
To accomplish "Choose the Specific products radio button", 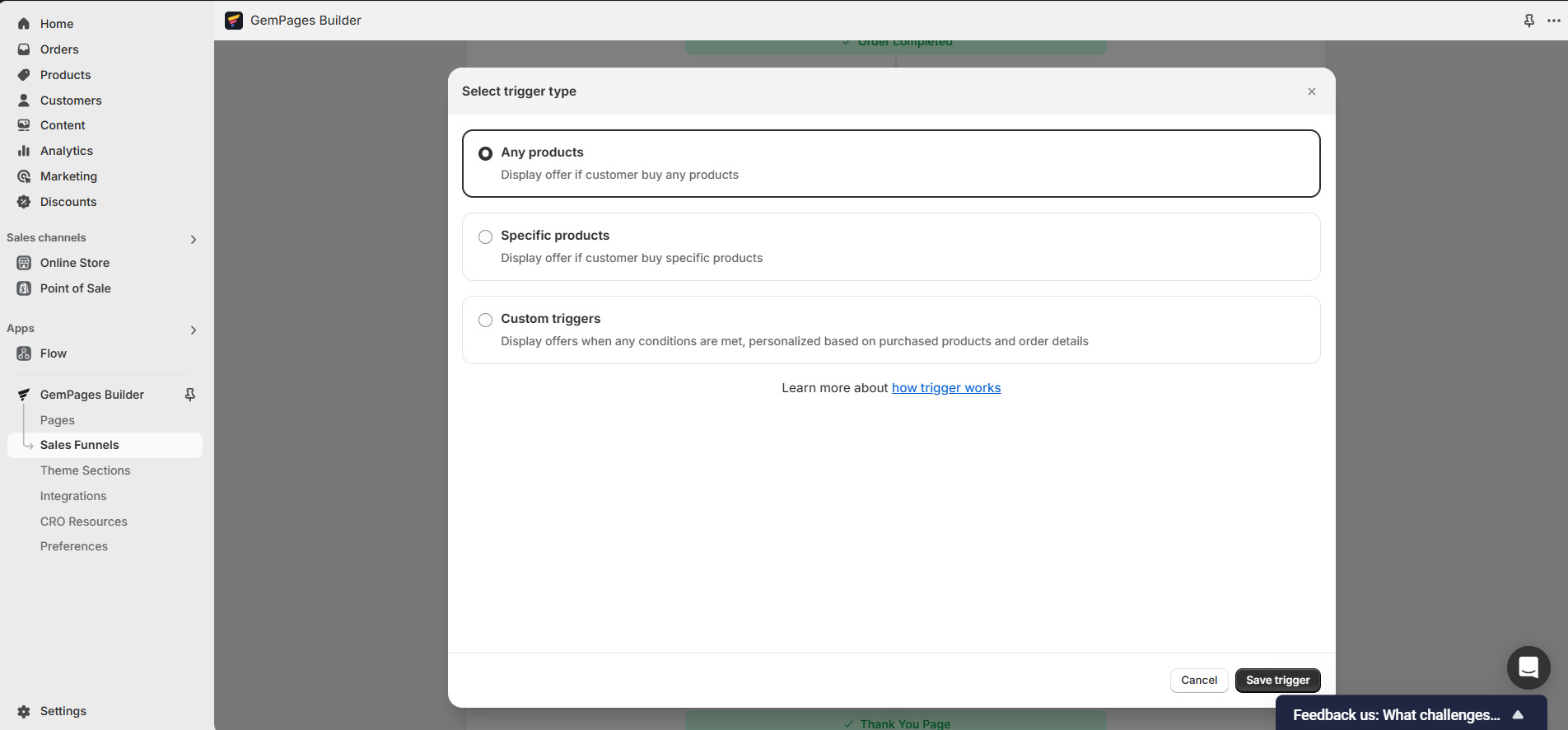I will [x=486, y=237].
